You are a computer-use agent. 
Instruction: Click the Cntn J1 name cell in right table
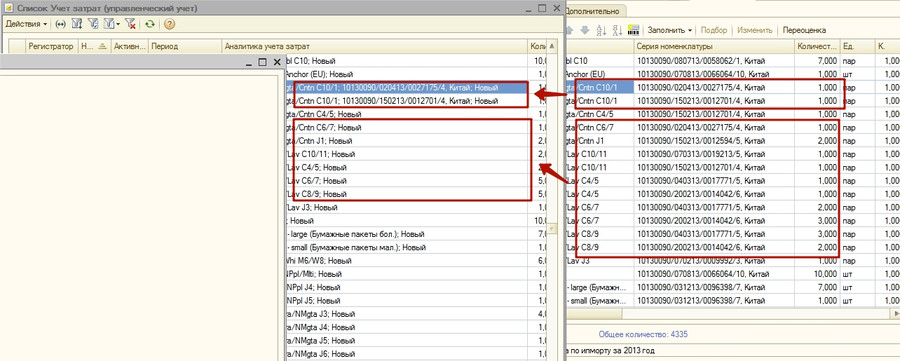click(600, 141)
